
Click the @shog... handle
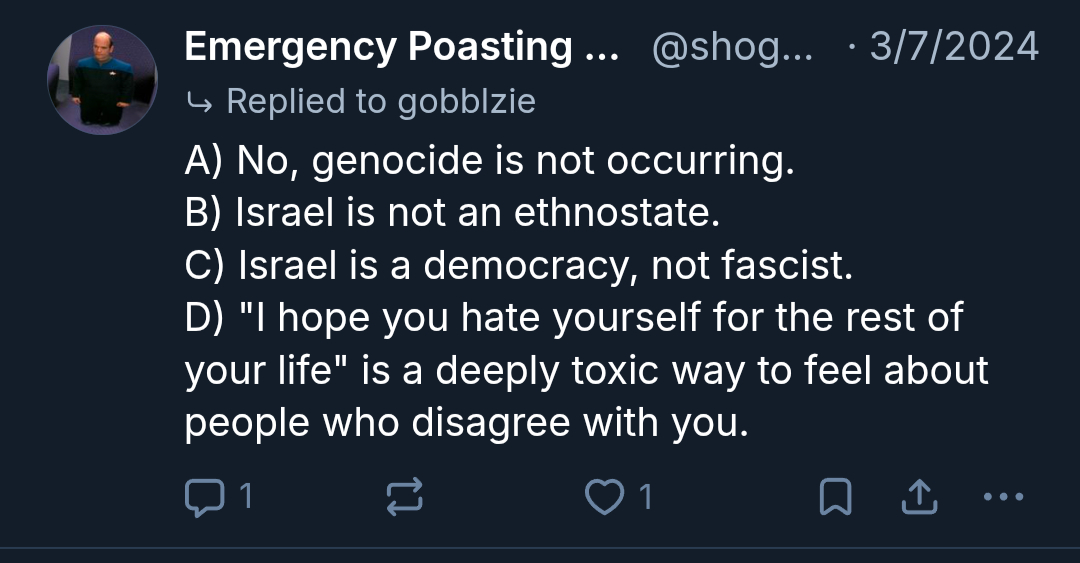(x=733, y=47)
